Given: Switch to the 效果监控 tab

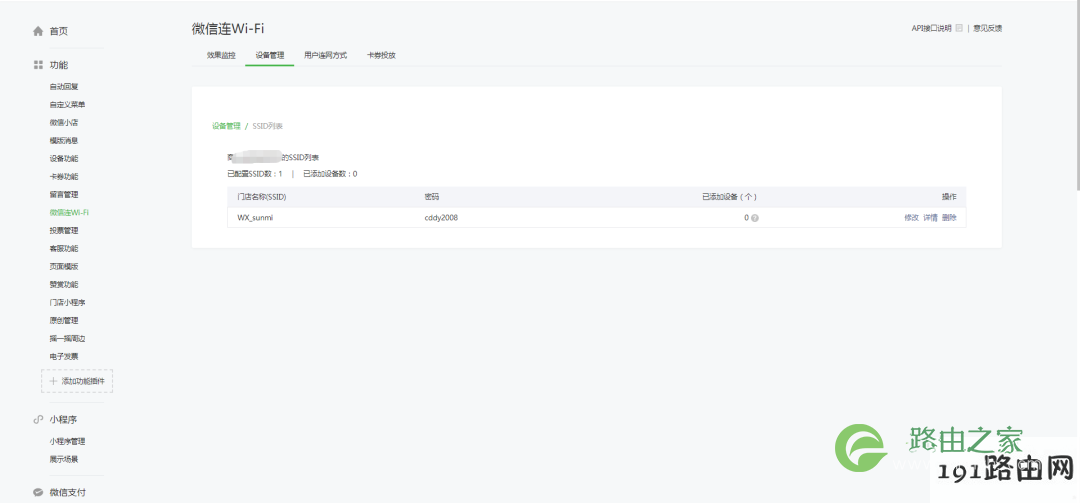Looking at the screenshot, I should (x=221, y=55).
